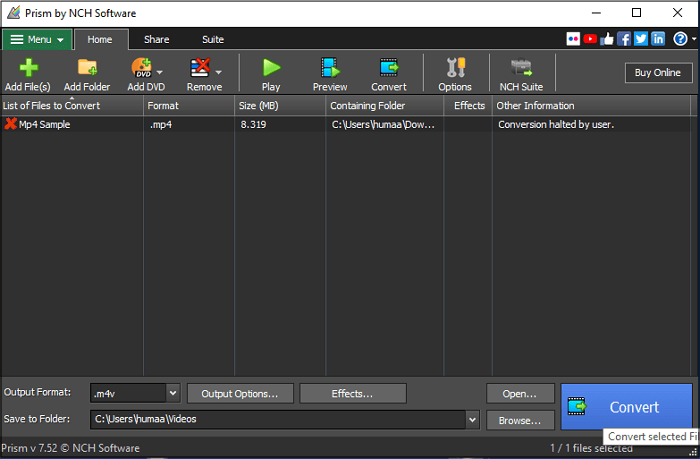This screenshot has height=459, width=700.
Task: Click the Buy Online button
Action: [x=656, y=72]
